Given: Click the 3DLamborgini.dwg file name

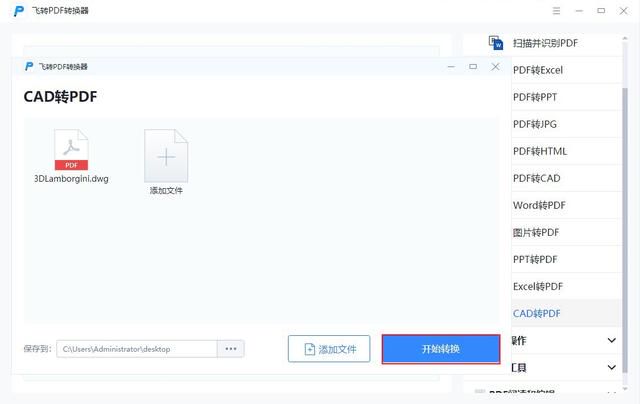Looking at the screenshot, I should [71, 179].
